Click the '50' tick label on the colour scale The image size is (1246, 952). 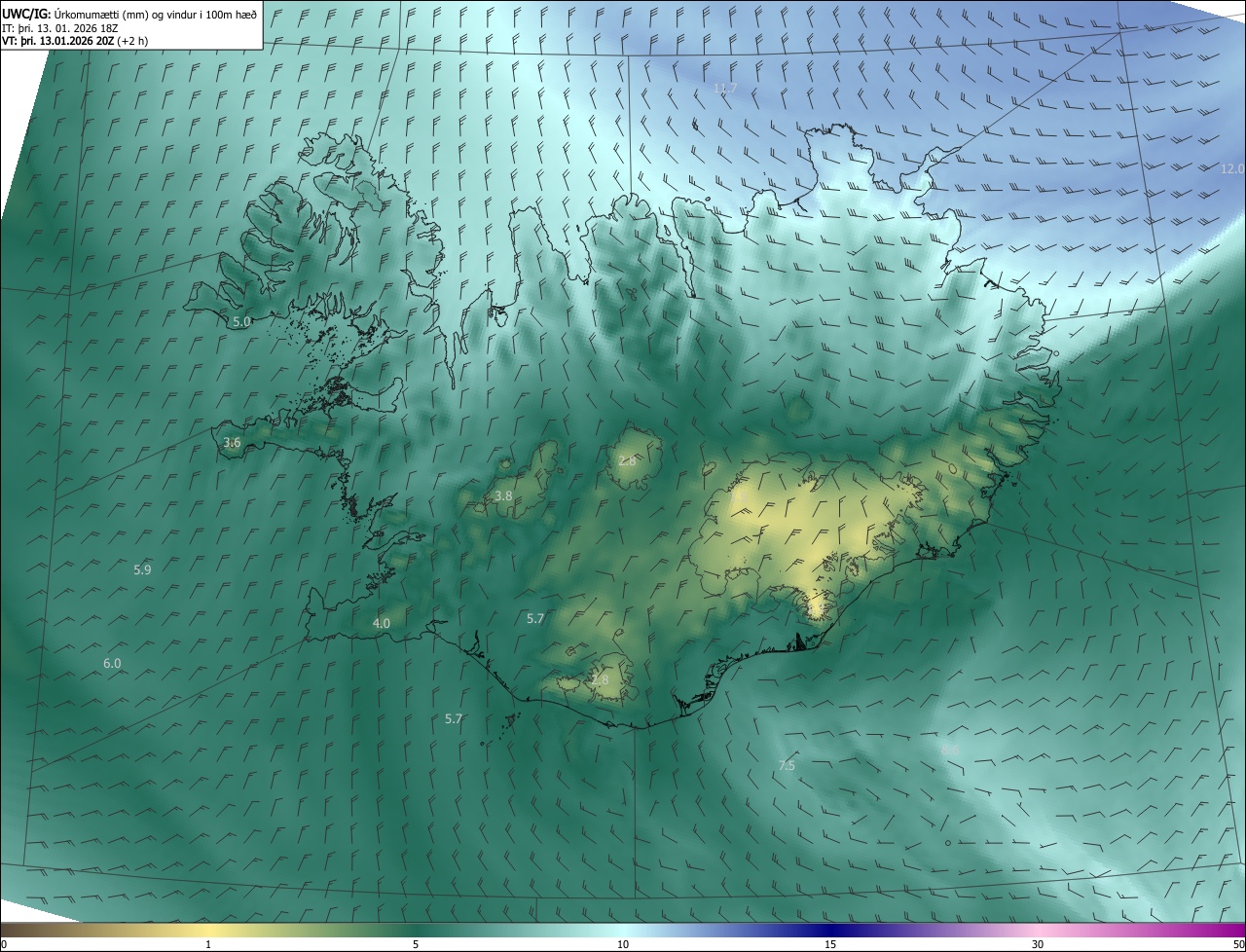click(x=1238, y=944)
